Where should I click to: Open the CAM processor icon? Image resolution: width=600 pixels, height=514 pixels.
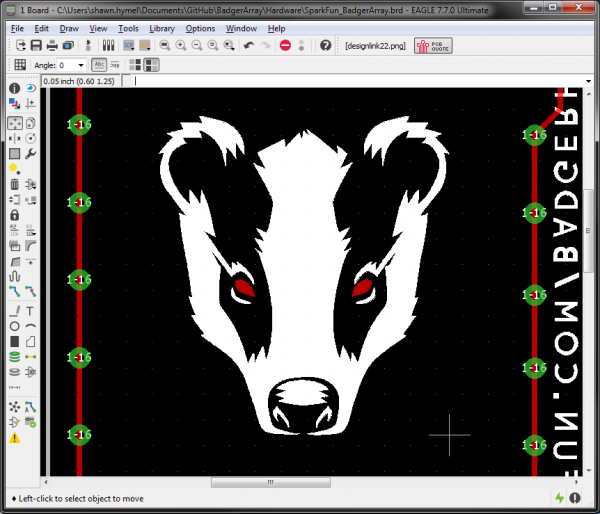(68, 46)
